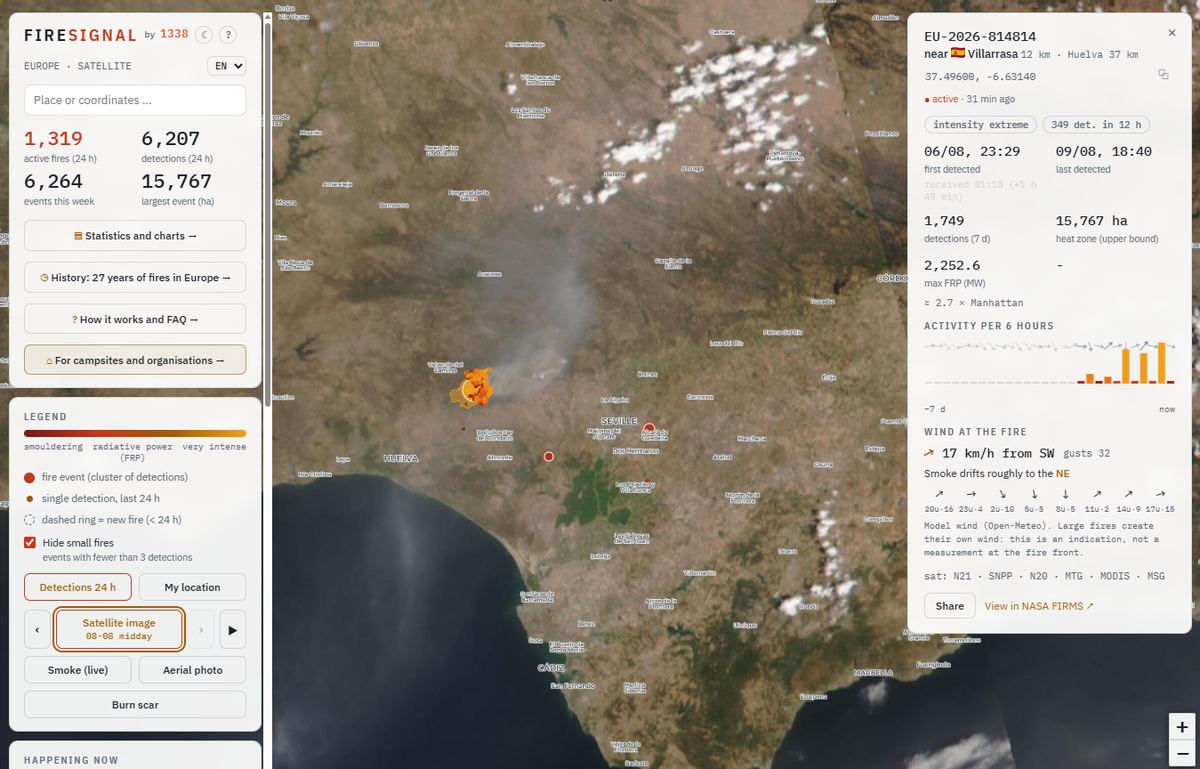Click coordinates 37.49600, -6.63140
Screen dimensions: 1200x769
980,76
